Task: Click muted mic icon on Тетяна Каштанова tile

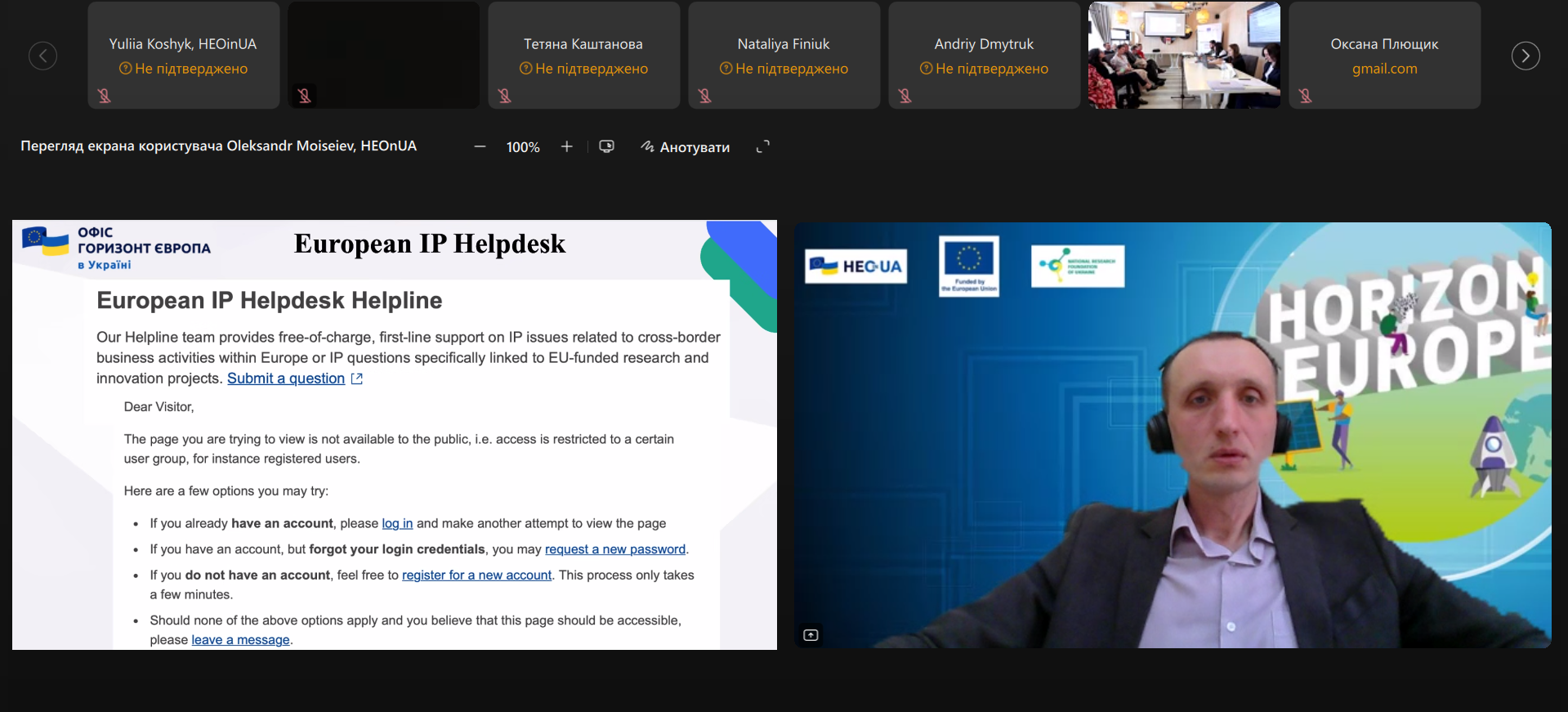Action: pyautogui.click(x=505, y=96)
